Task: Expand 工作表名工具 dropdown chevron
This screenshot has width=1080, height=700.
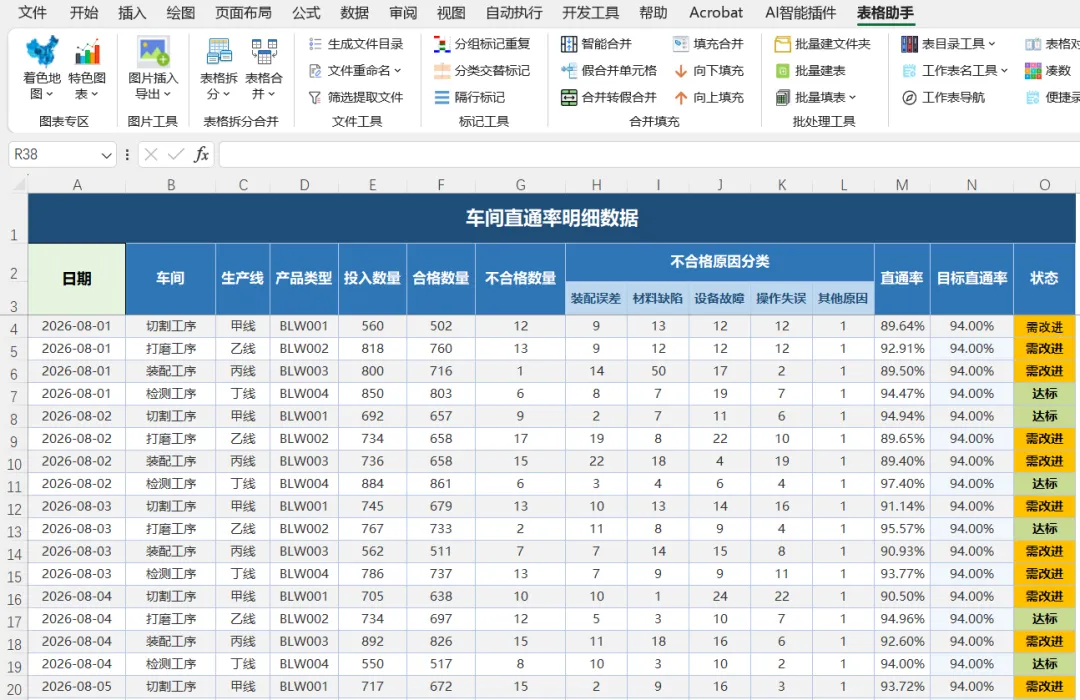Action: (x=1004, y=71)
